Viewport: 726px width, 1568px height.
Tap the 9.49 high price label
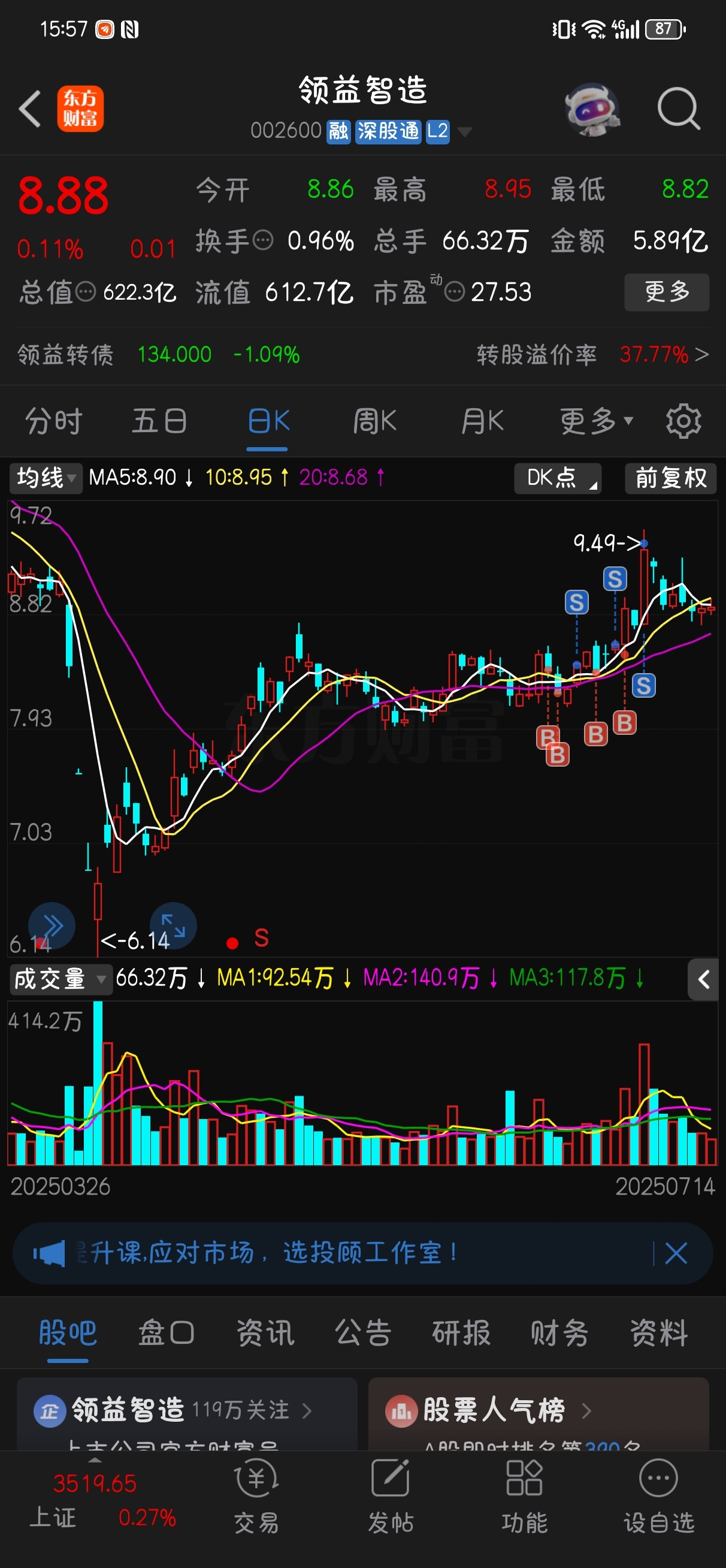pyautogui.click(x=607, y=542)
